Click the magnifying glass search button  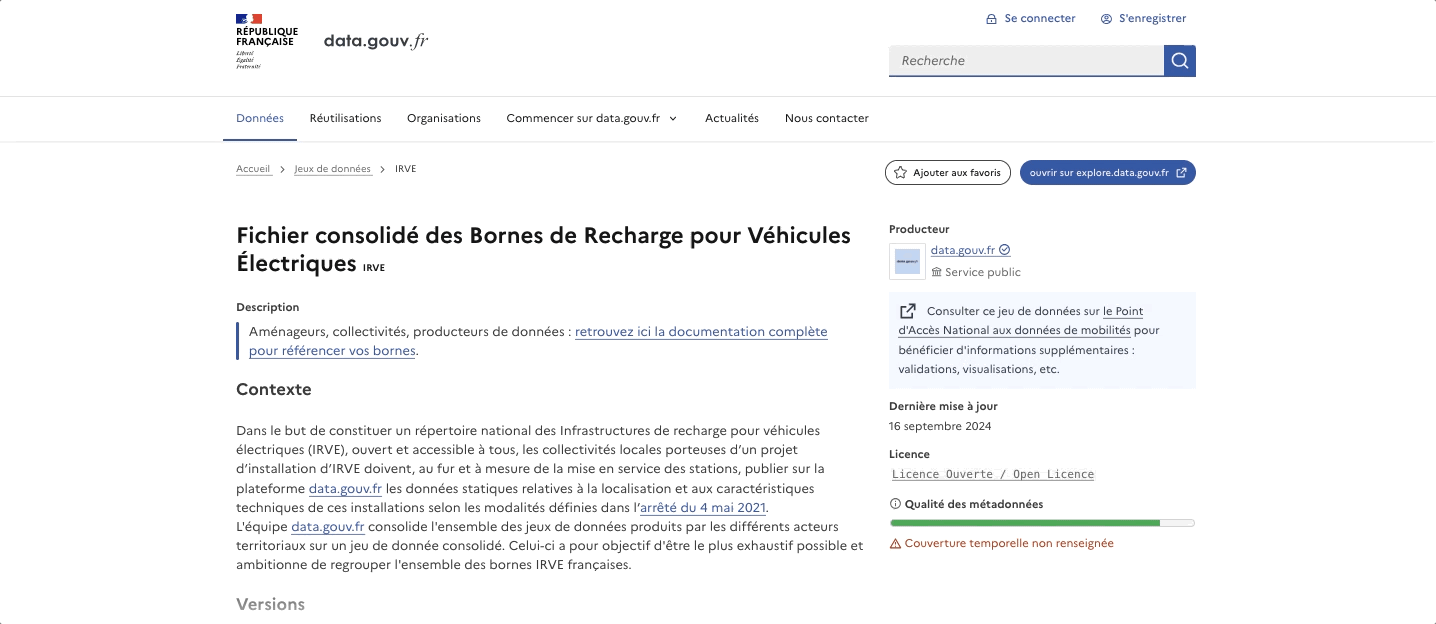click(1180, 61)
